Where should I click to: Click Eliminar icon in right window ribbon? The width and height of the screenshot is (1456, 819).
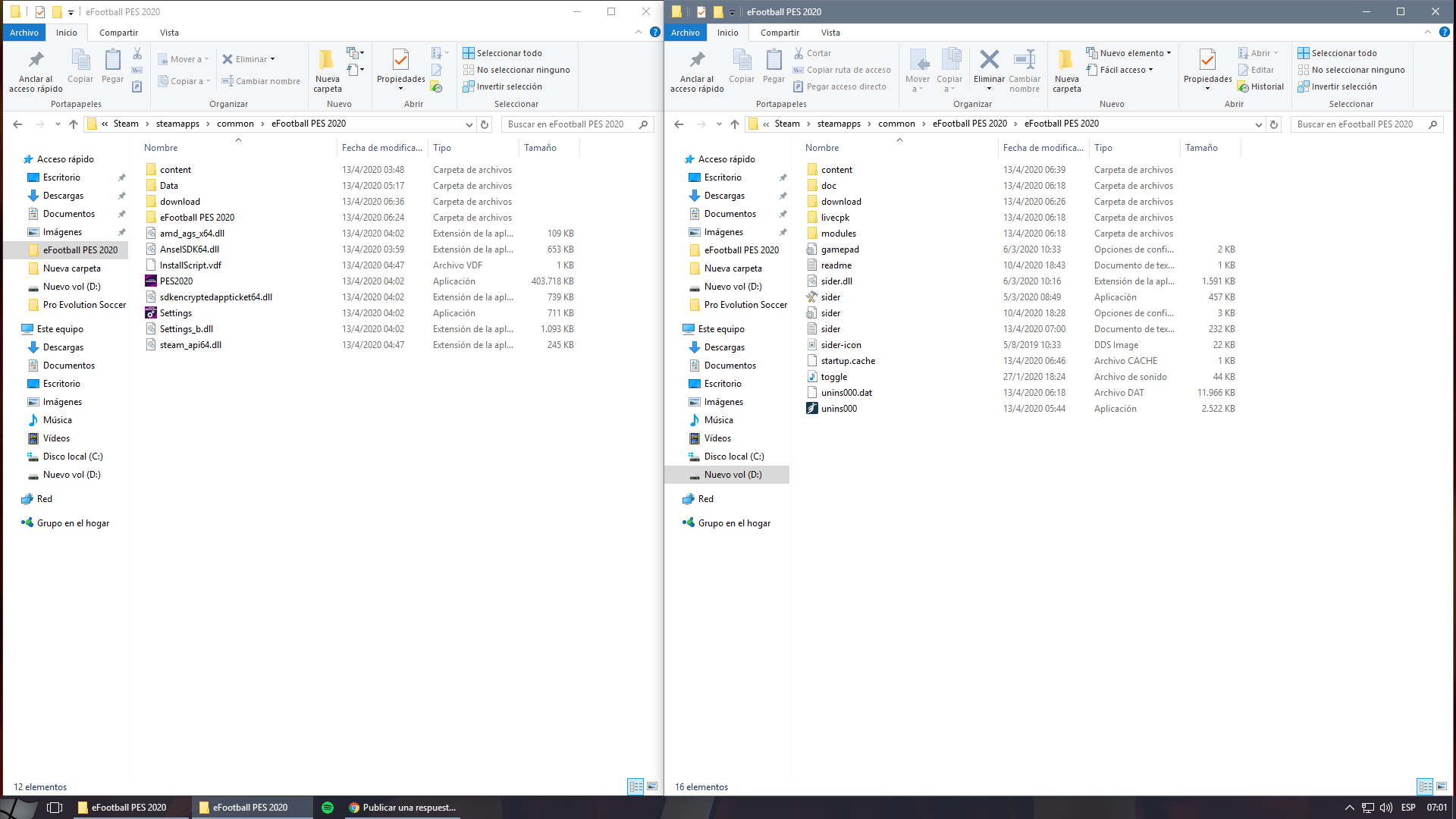pyautogui.click(x=989, y=60)
